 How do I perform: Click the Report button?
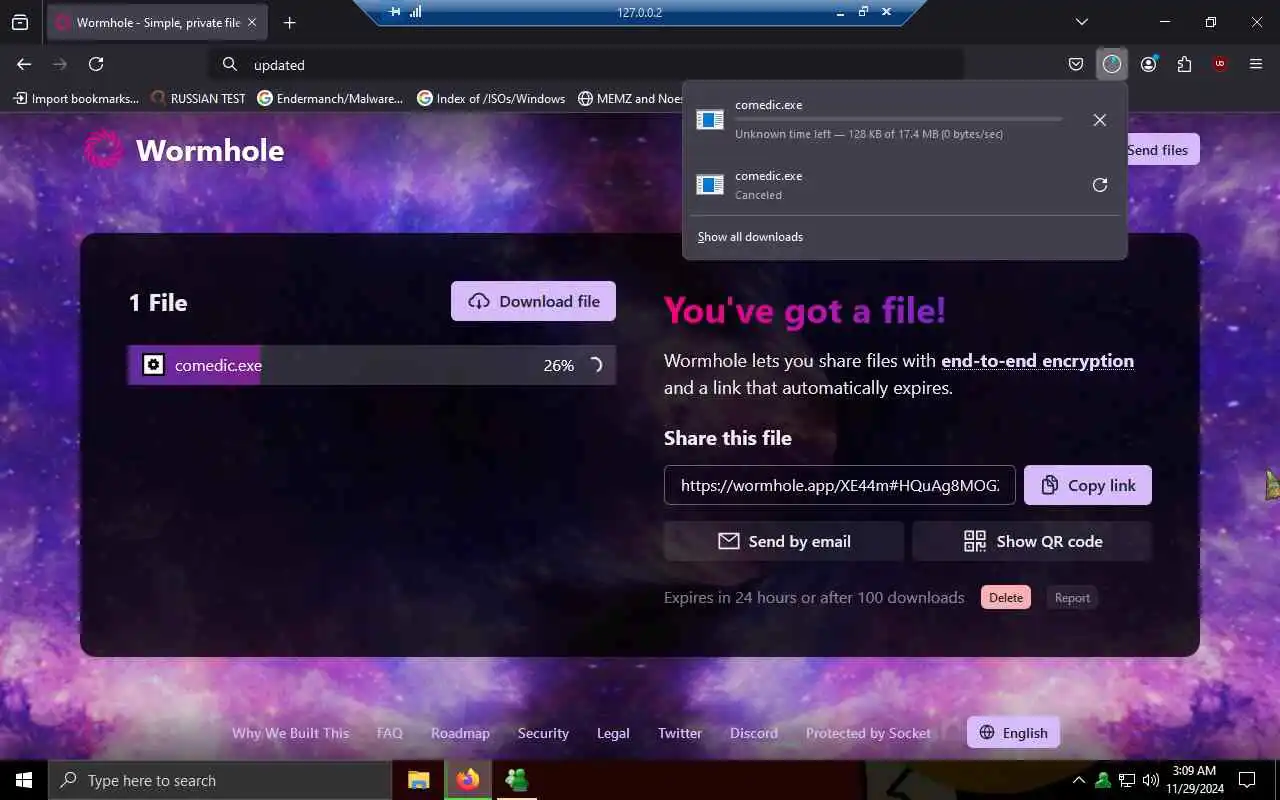click(x=1072, y=598)
